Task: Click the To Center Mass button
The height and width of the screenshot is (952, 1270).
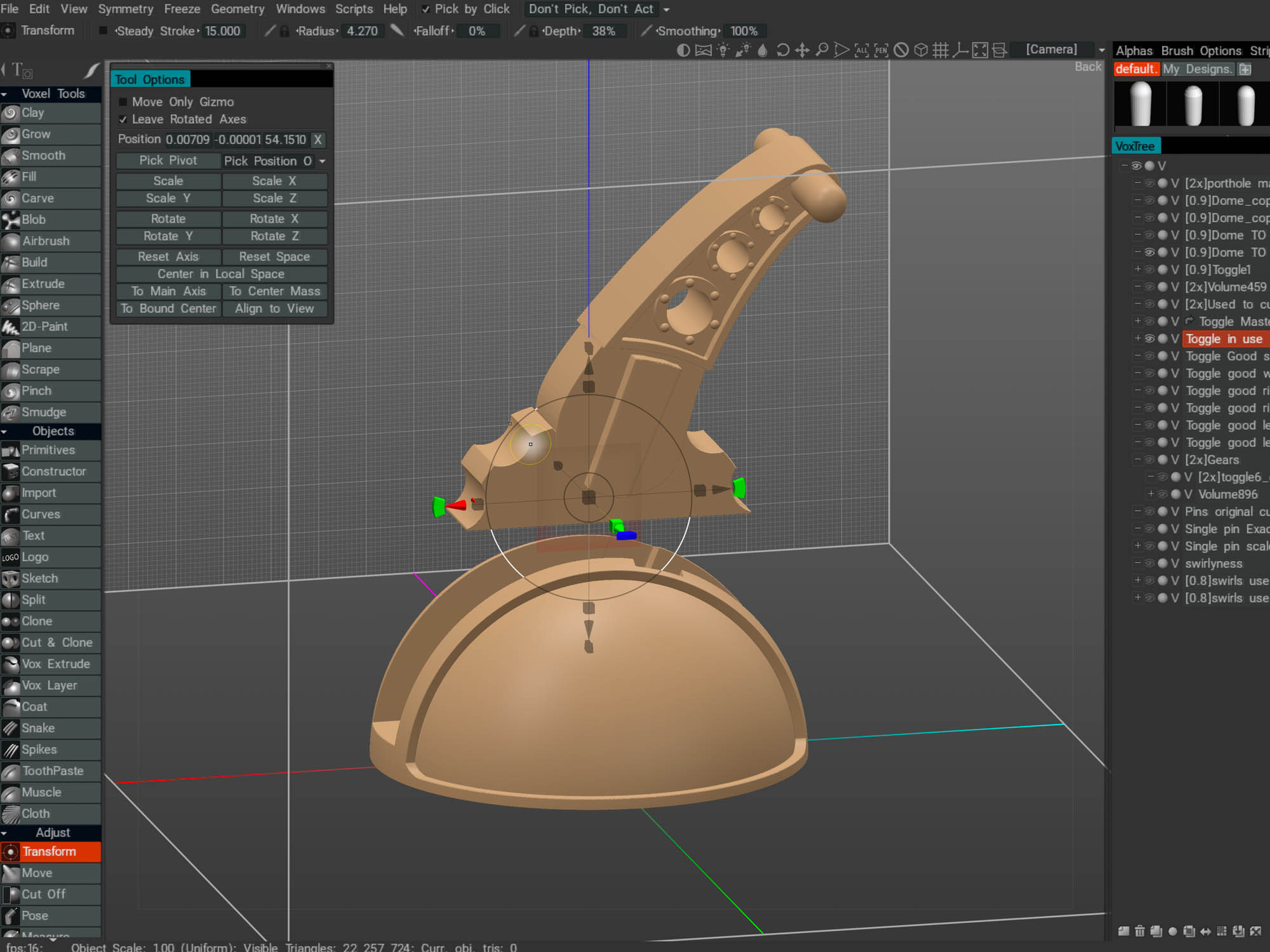Action: click(x=275, y=291)
